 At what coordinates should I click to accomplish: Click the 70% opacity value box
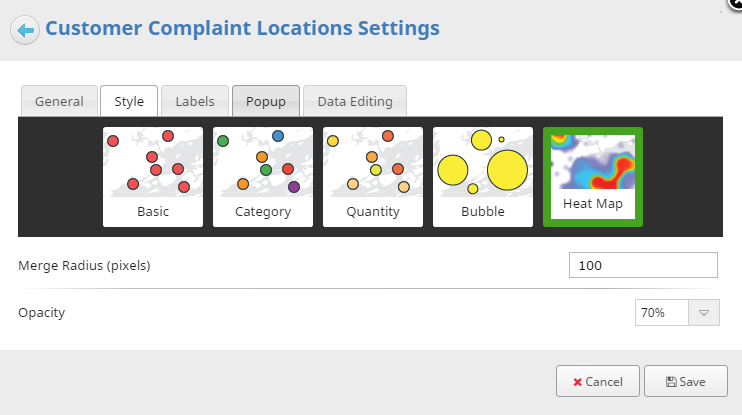point(662,312)
